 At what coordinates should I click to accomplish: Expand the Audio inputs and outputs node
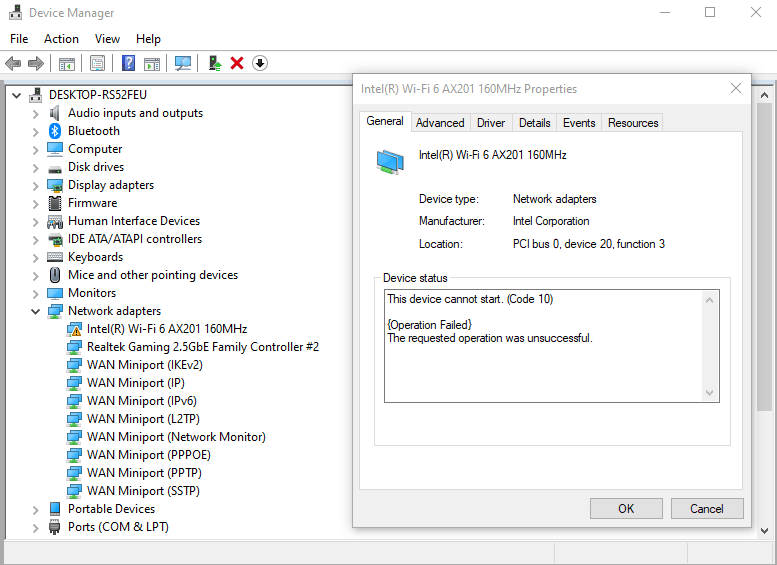[35, 114]
